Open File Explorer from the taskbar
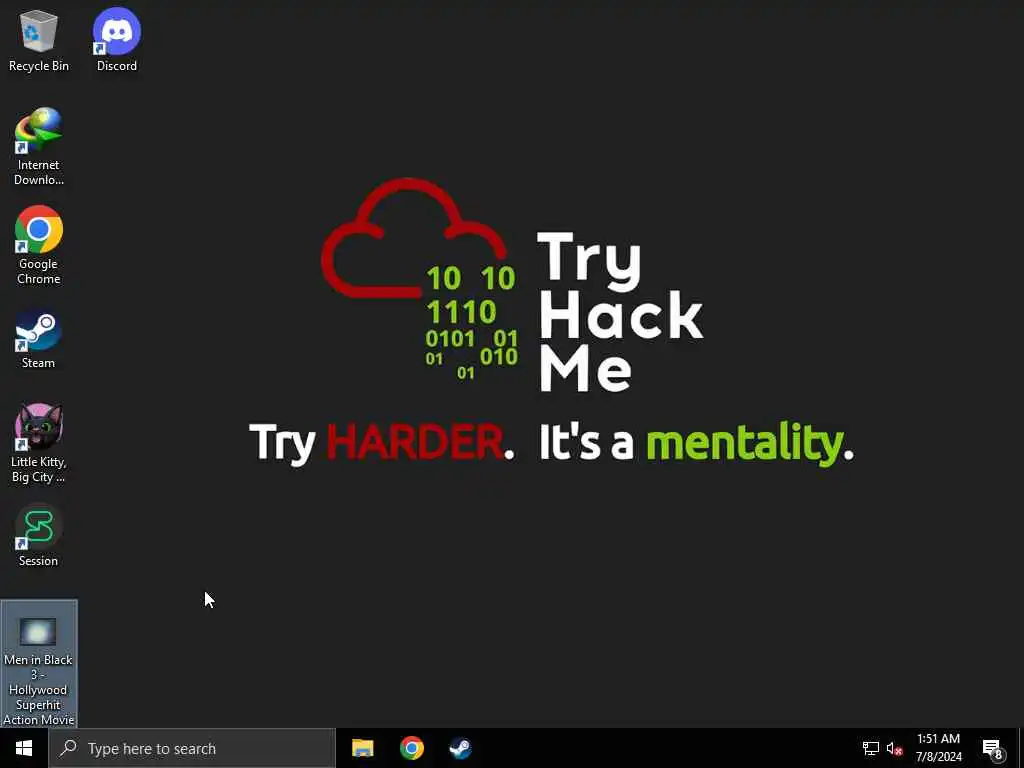The height and width of the screenshot is (768, 1024). point(362,748)
